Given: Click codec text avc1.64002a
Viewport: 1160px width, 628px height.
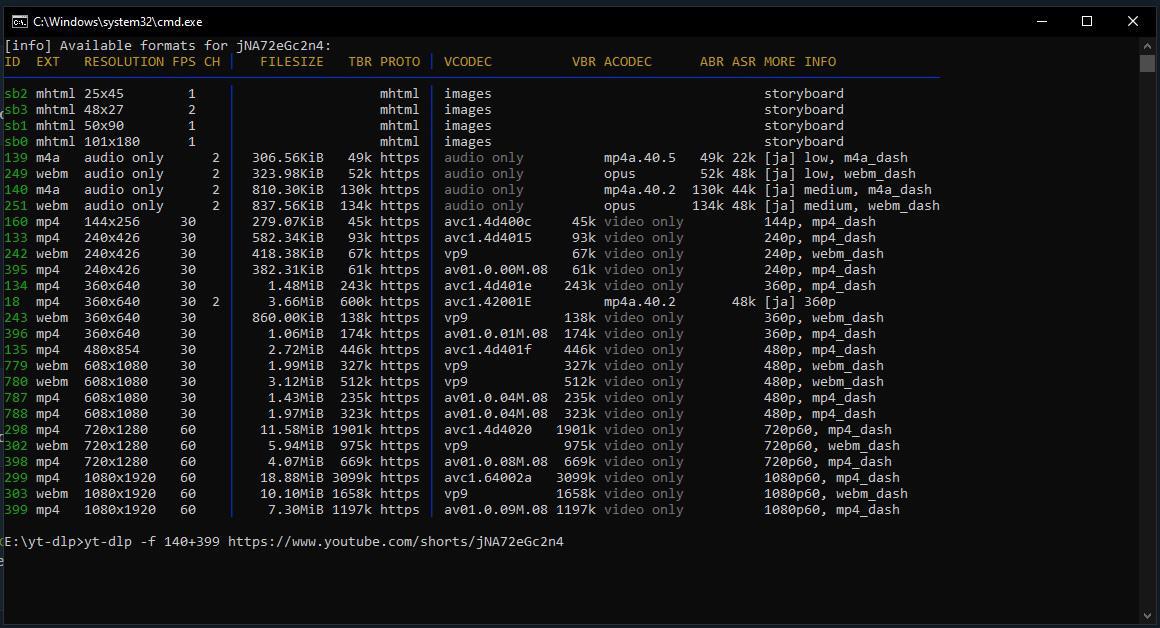Looking at the screenshot, I should (x=488, y=478).
